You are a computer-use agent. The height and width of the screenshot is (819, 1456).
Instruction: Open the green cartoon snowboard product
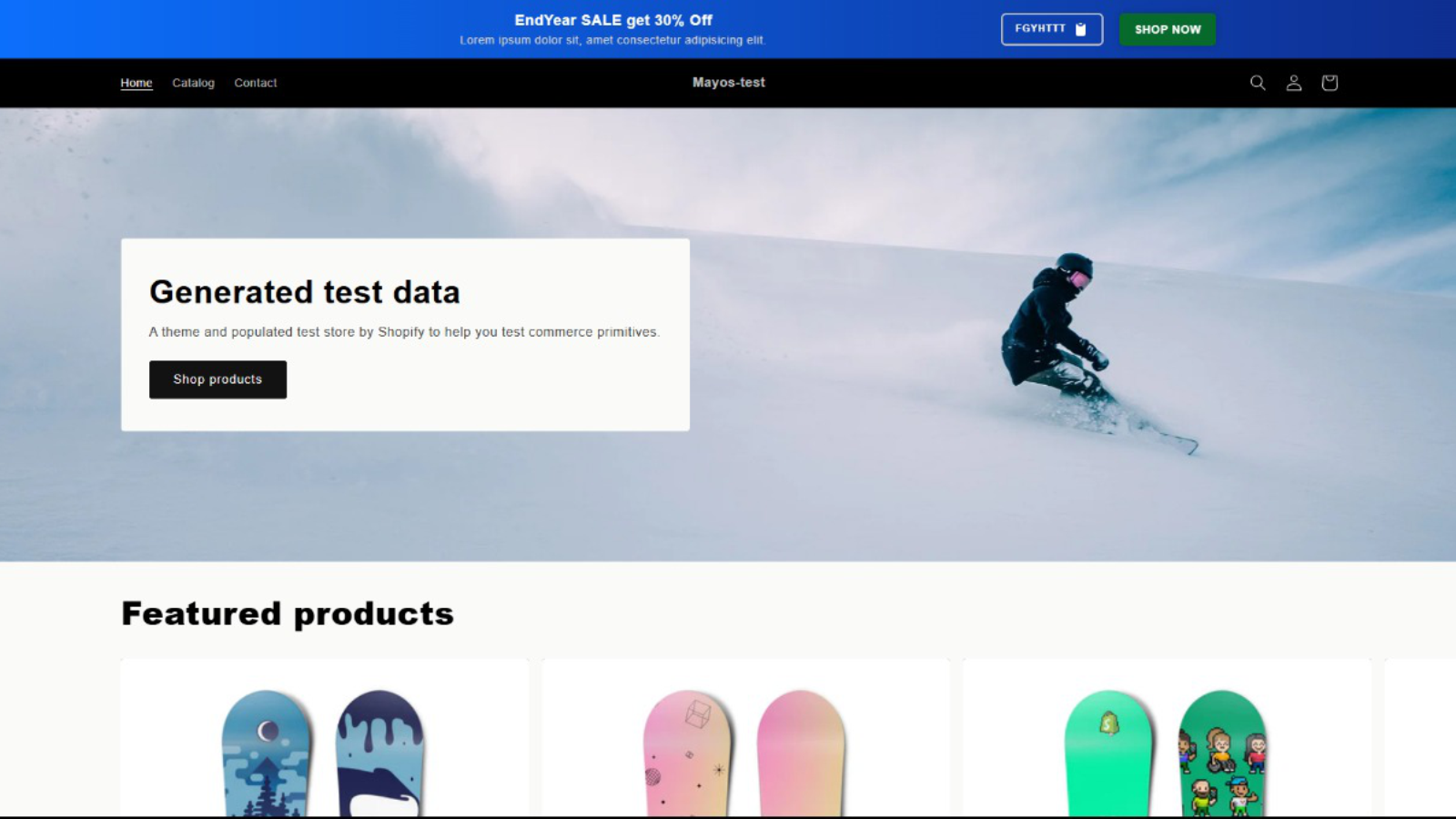pos(1168,738)
